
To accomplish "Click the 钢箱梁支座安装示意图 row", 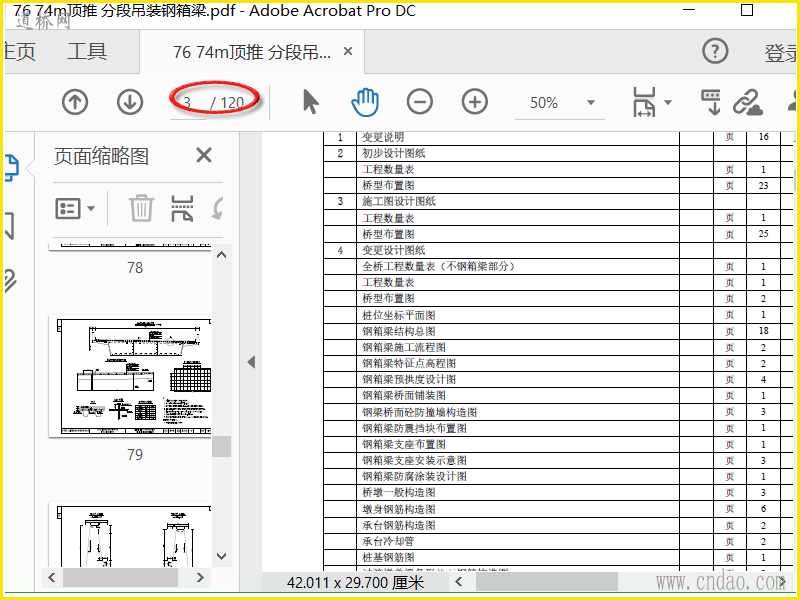I will pos(558,461).
